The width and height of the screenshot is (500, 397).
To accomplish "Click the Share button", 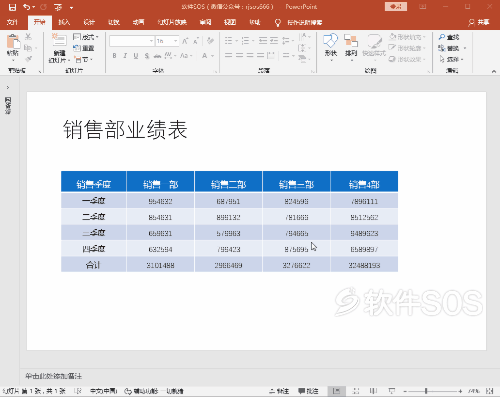I will pos(479,22).
